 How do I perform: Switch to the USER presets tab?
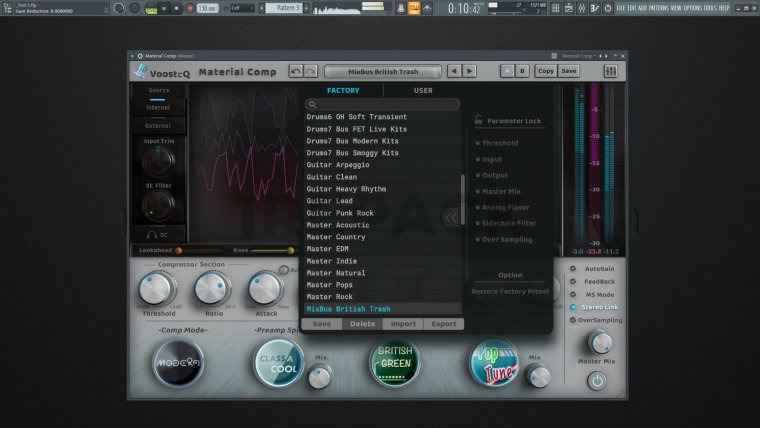tap(424, 91)
